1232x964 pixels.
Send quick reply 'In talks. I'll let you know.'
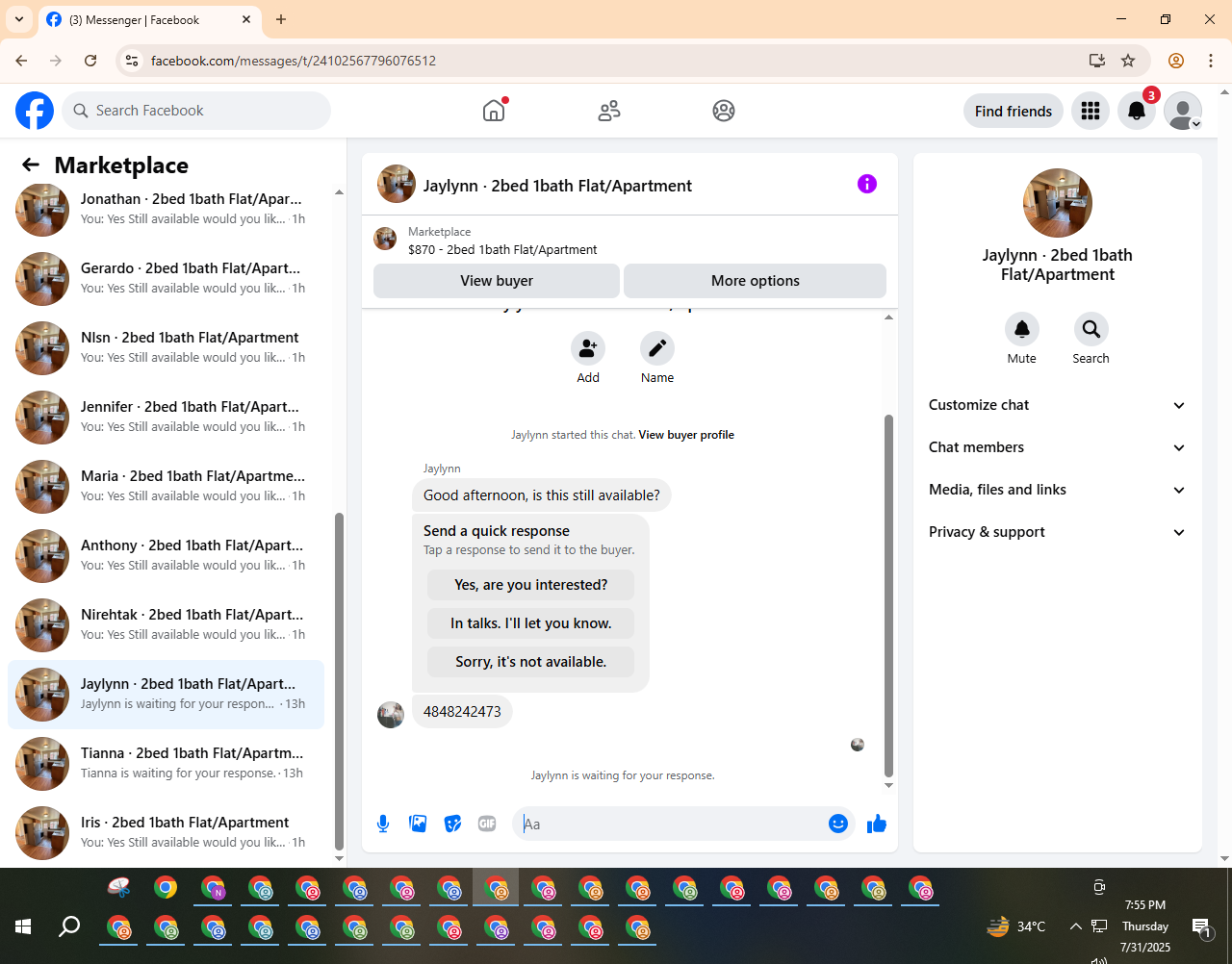point(531,623)
